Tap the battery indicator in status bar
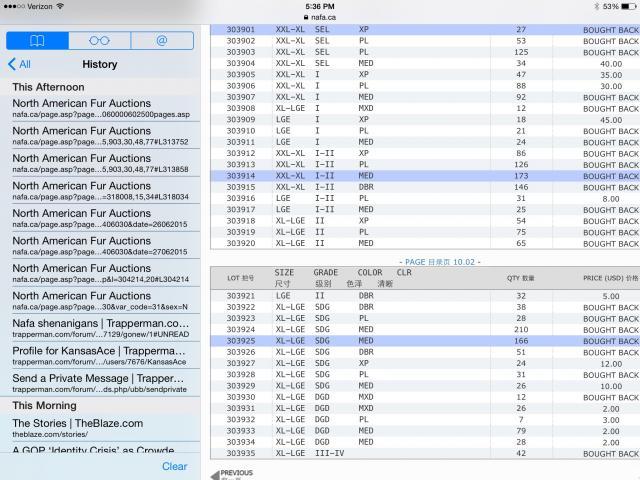The image size is (640, 480). [629, 6]
